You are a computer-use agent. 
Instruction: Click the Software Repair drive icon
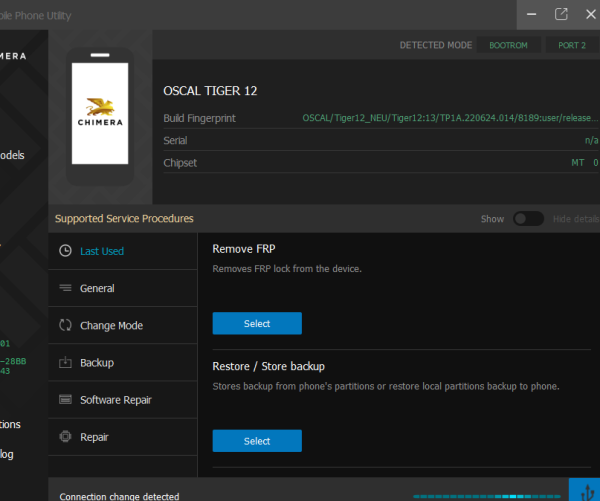pyautogui.click(x=65, y=399)
